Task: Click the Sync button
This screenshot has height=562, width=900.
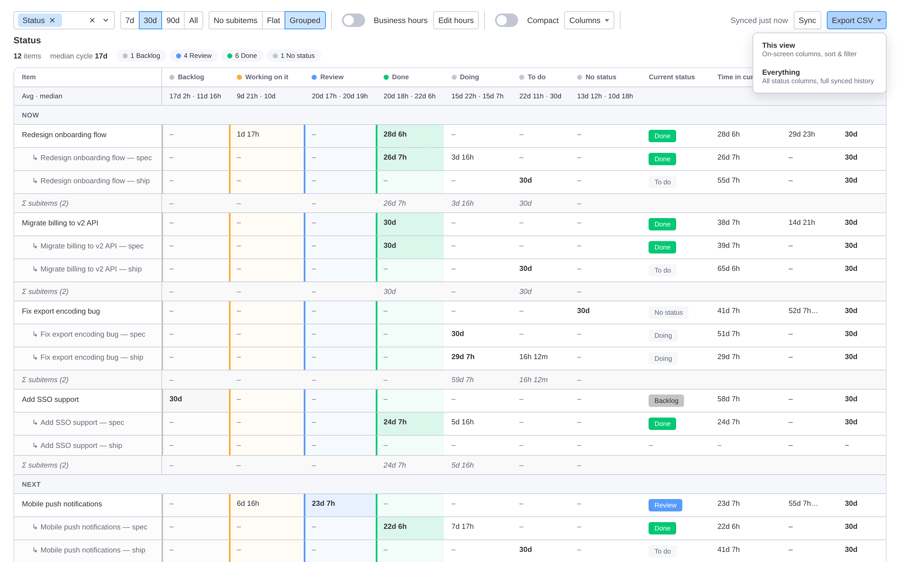Action: (x=807, y=20)
